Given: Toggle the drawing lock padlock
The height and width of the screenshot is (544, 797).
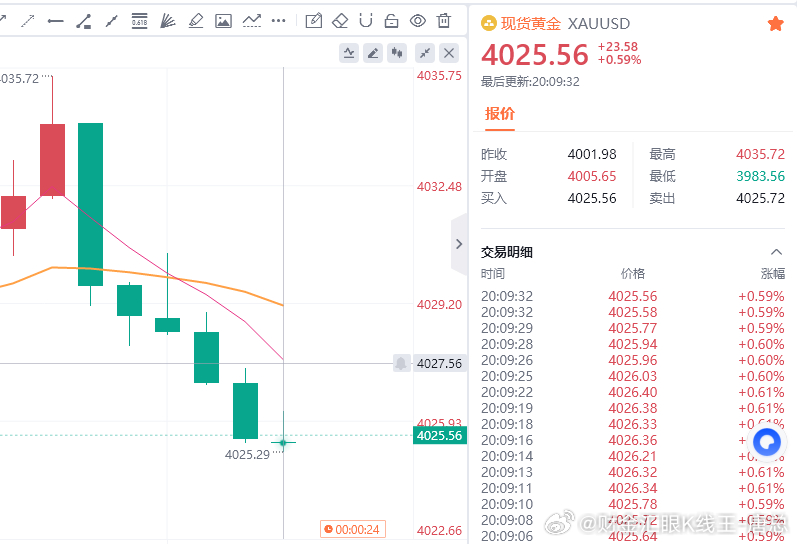Looking at the screenshot, I should click(x=391, y=21).
